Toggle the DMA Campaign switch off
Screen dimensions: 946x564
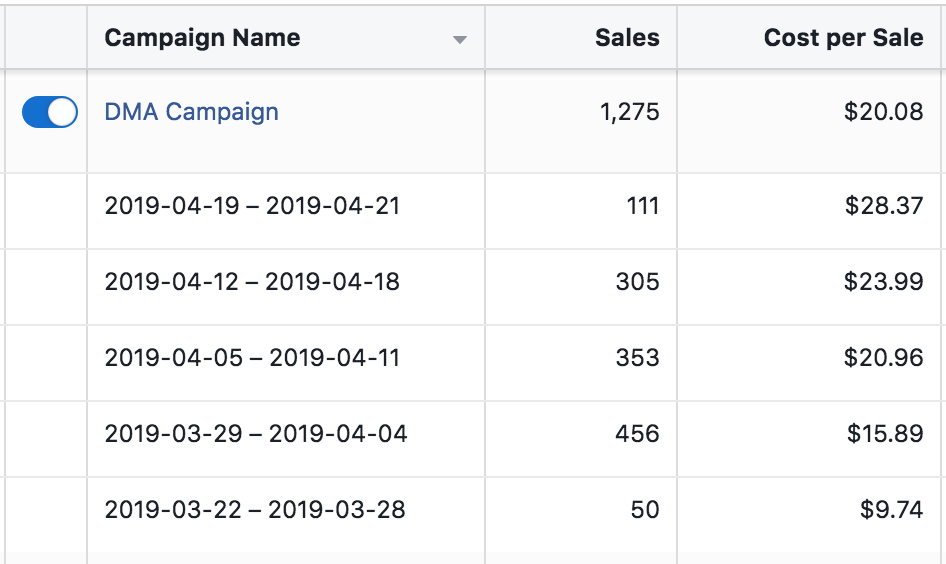(50, 112)
